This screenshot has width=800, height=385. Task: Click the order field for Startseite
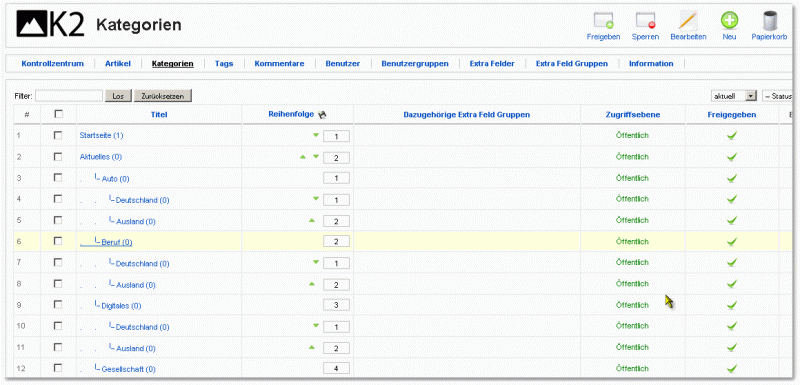pyautogui.click(x=336, y=136)
